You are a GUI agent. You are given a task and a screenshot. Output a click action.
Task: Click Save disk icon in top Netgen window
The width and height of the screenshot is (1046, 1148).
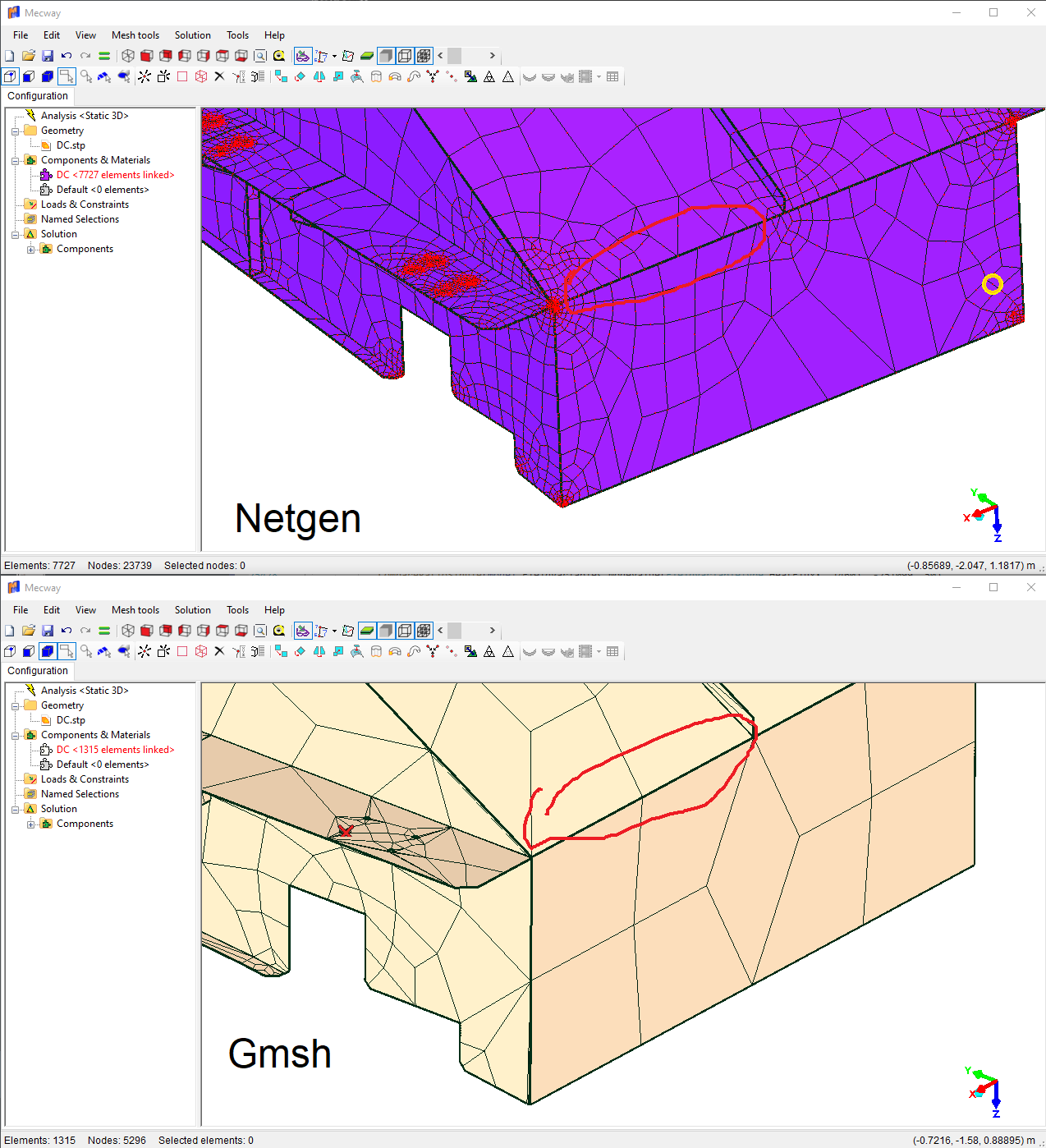(48, 56)
